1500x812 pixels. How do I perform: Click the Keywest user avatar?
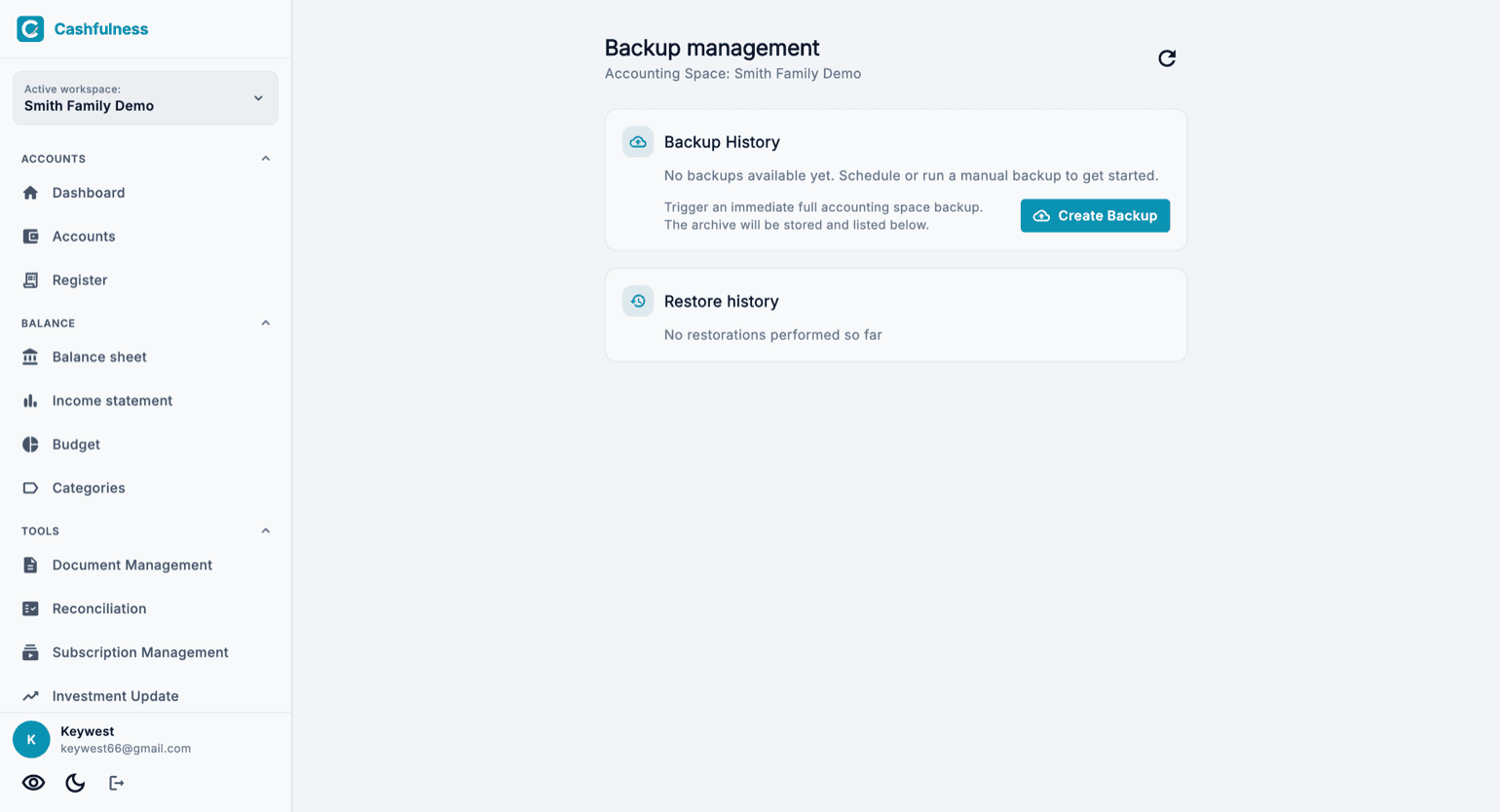31,740
